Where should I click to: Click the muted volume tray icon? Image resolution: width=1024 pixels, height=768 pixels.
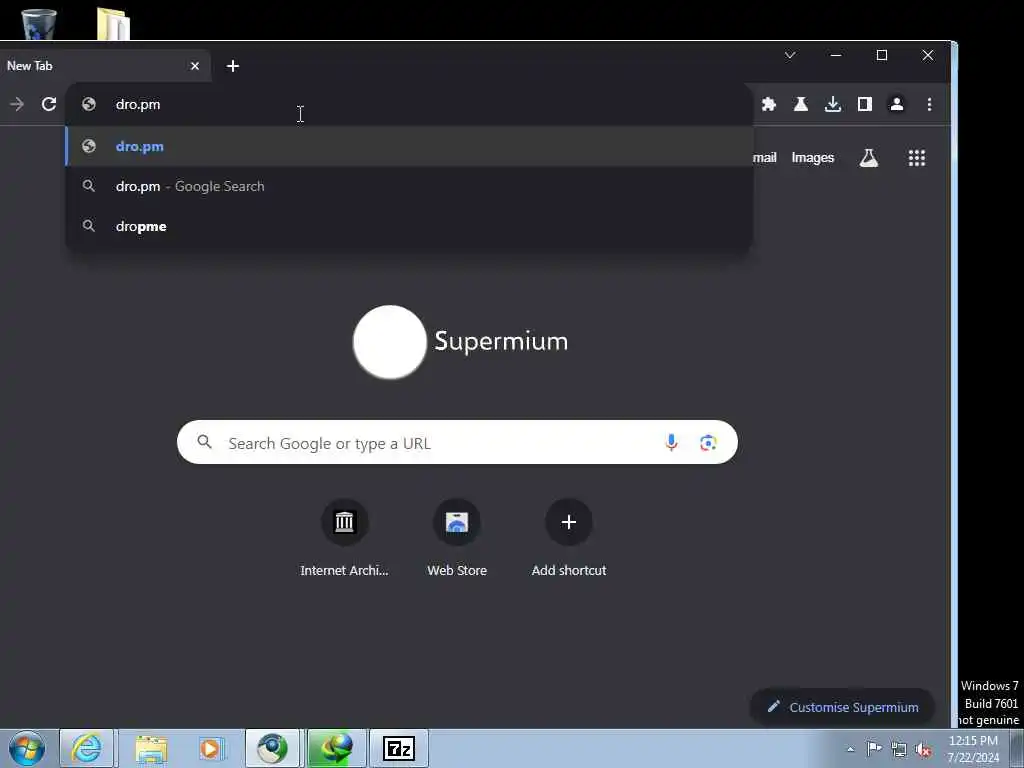[923, 749]
